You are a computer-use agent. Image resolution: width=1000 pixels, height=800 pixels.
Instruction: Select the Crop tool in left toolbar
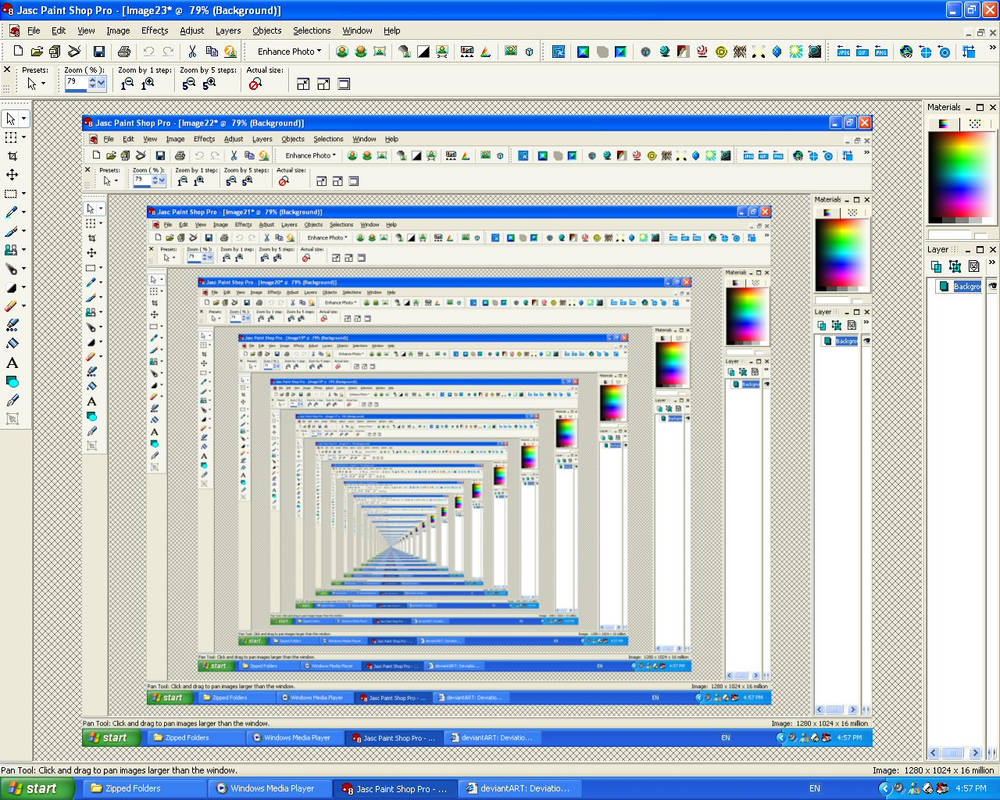click(x=11, y=156)
